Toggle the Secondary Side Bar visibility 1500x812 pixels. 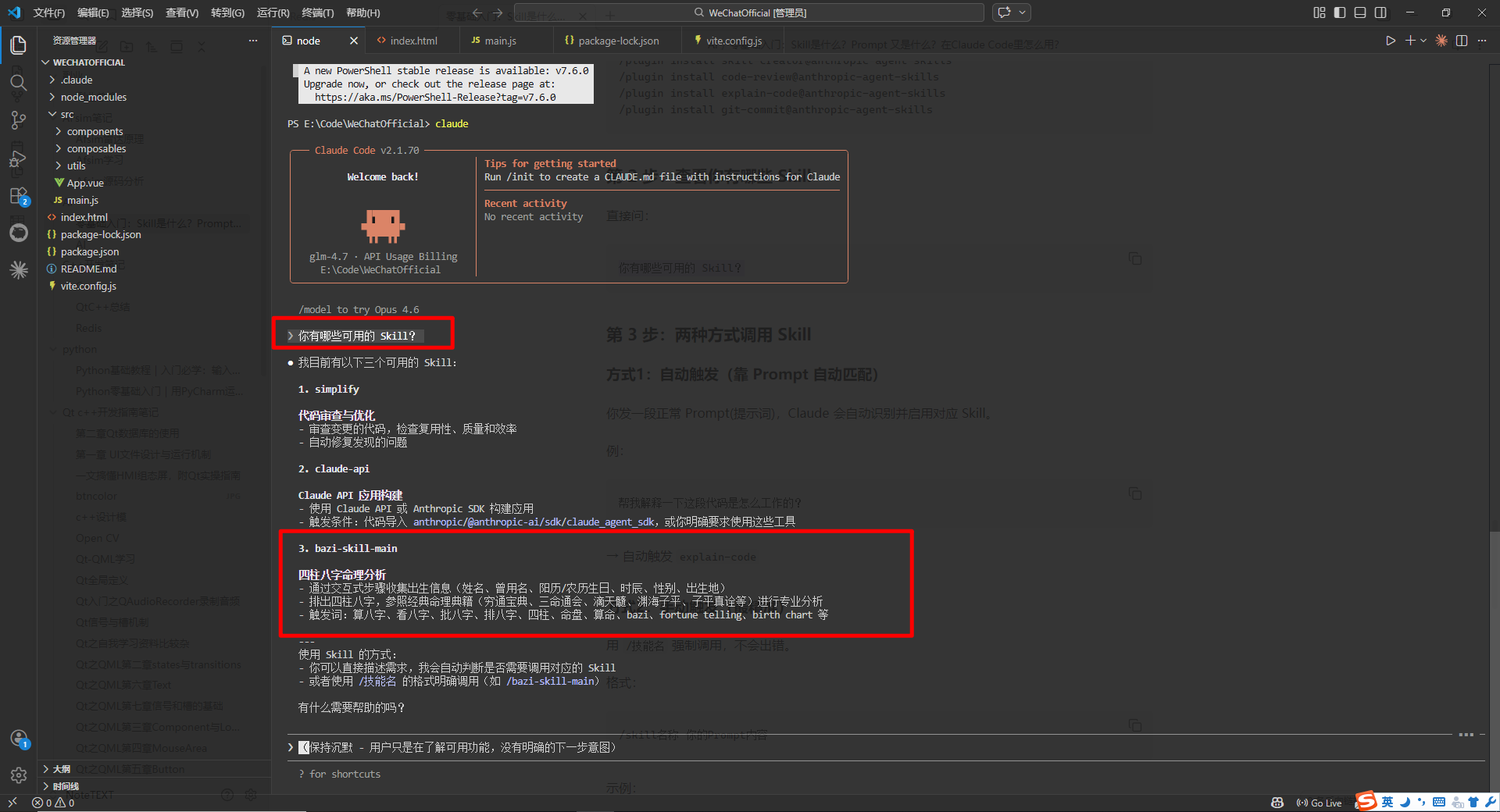[1380, 12]
